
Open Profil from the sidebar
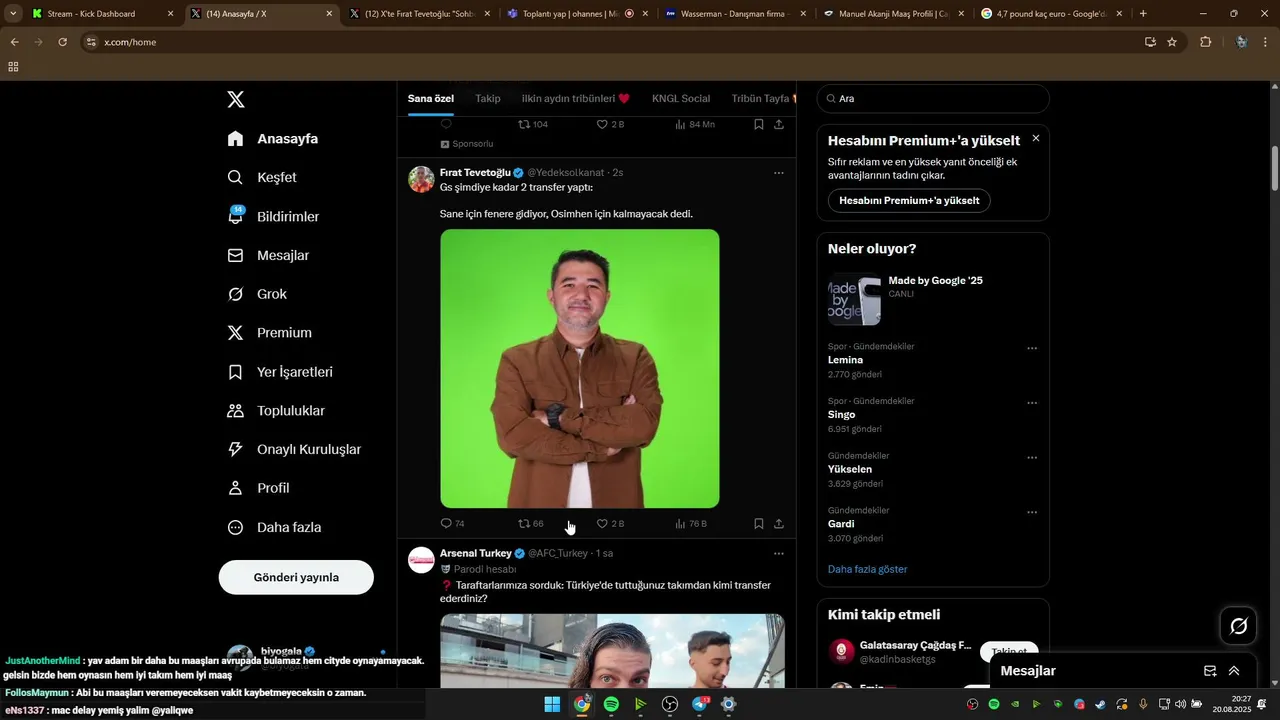(258, 488)
